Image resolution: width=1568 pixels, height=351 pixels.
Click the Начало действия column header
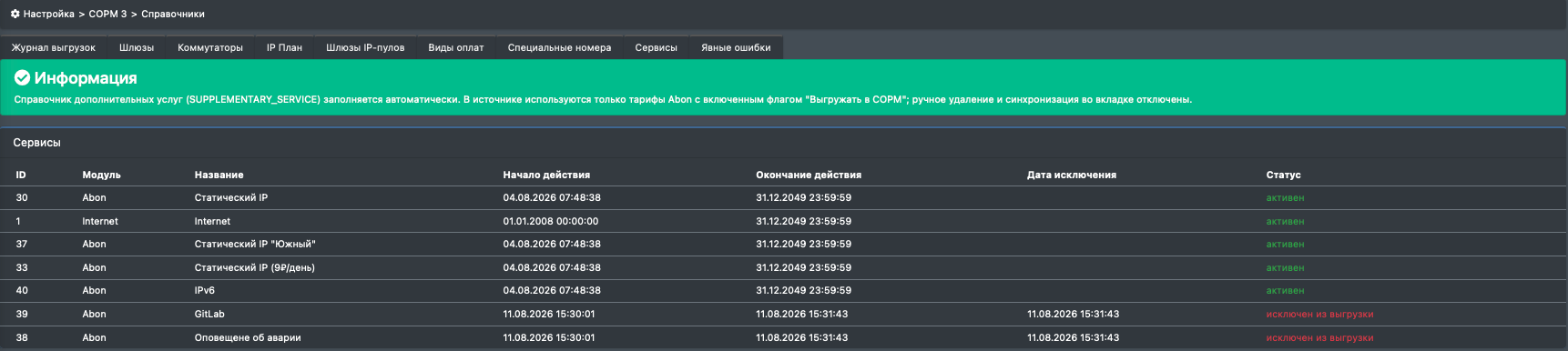coord(546,175)
